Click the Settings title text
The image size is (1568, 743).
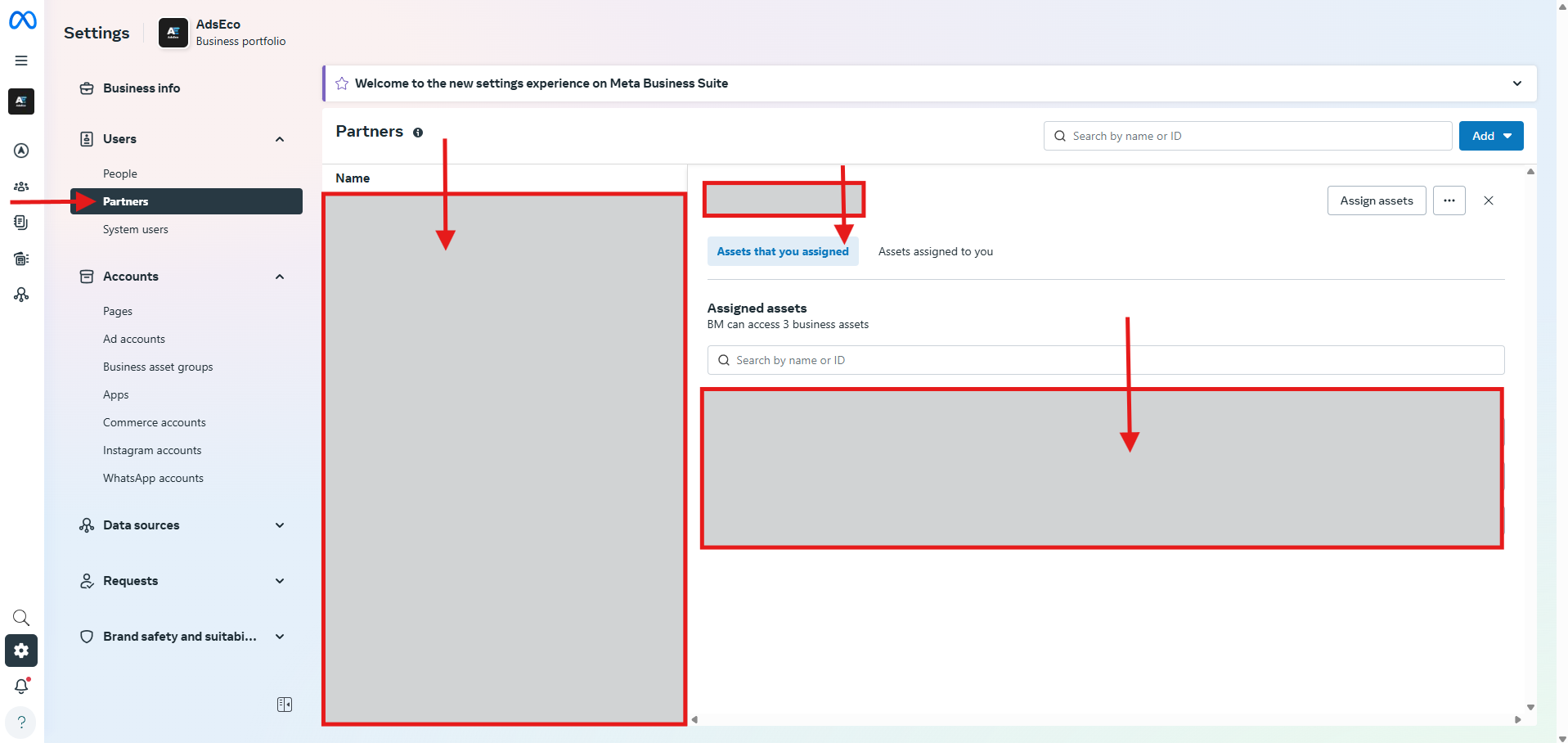click(x=97, y=33)
